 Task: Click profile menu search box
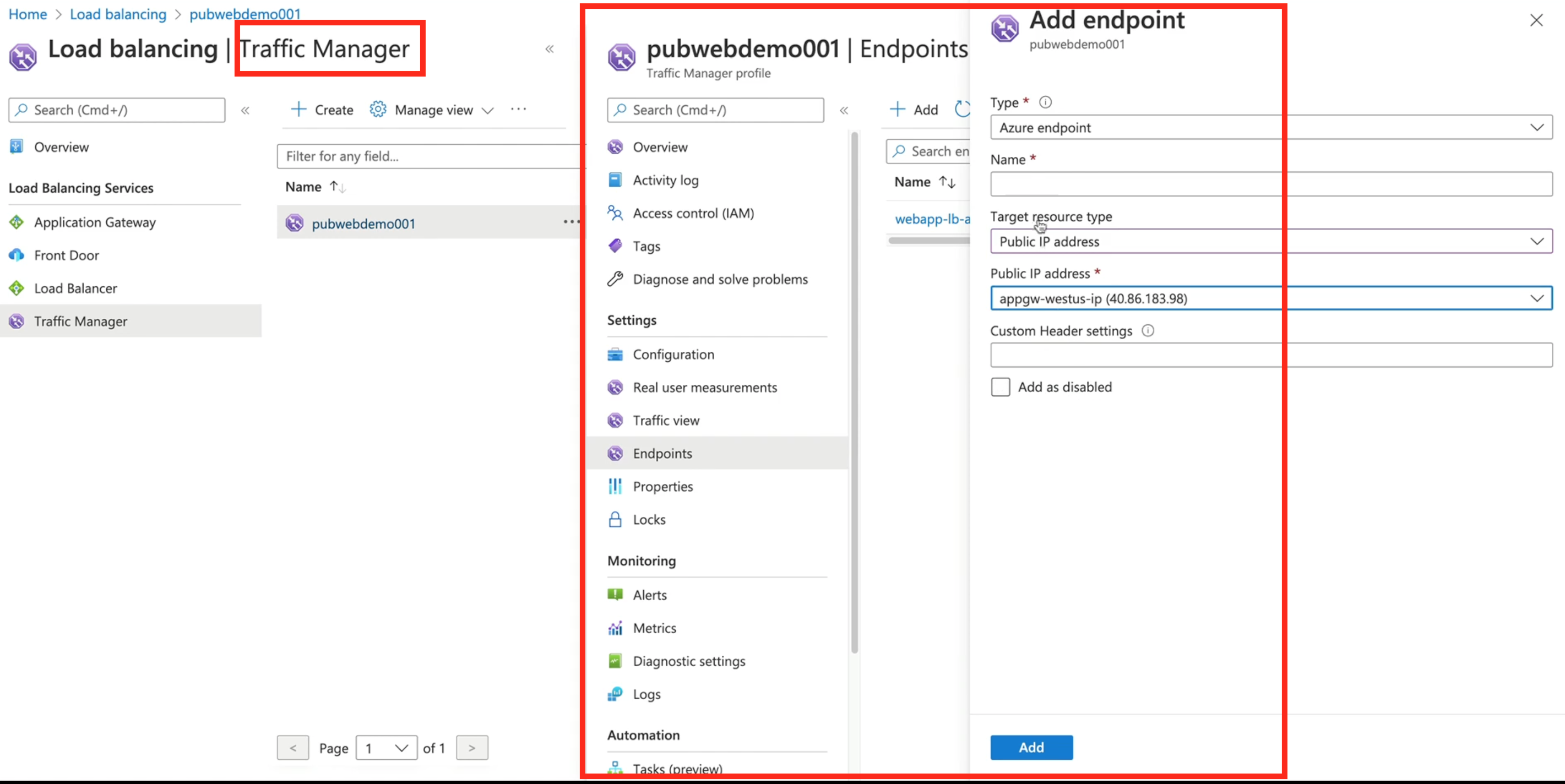coord(716,110)
